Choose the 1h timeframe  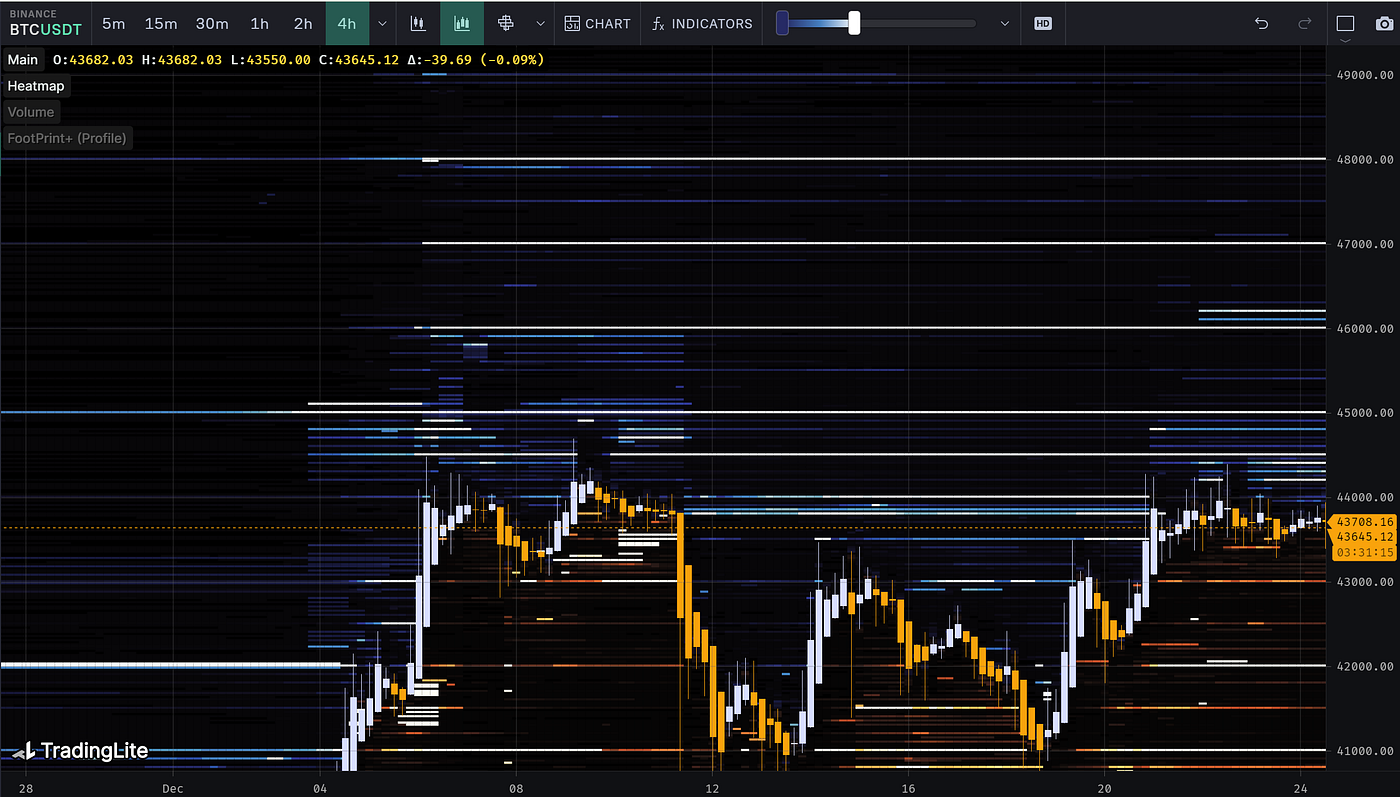(x=260, y=23)
